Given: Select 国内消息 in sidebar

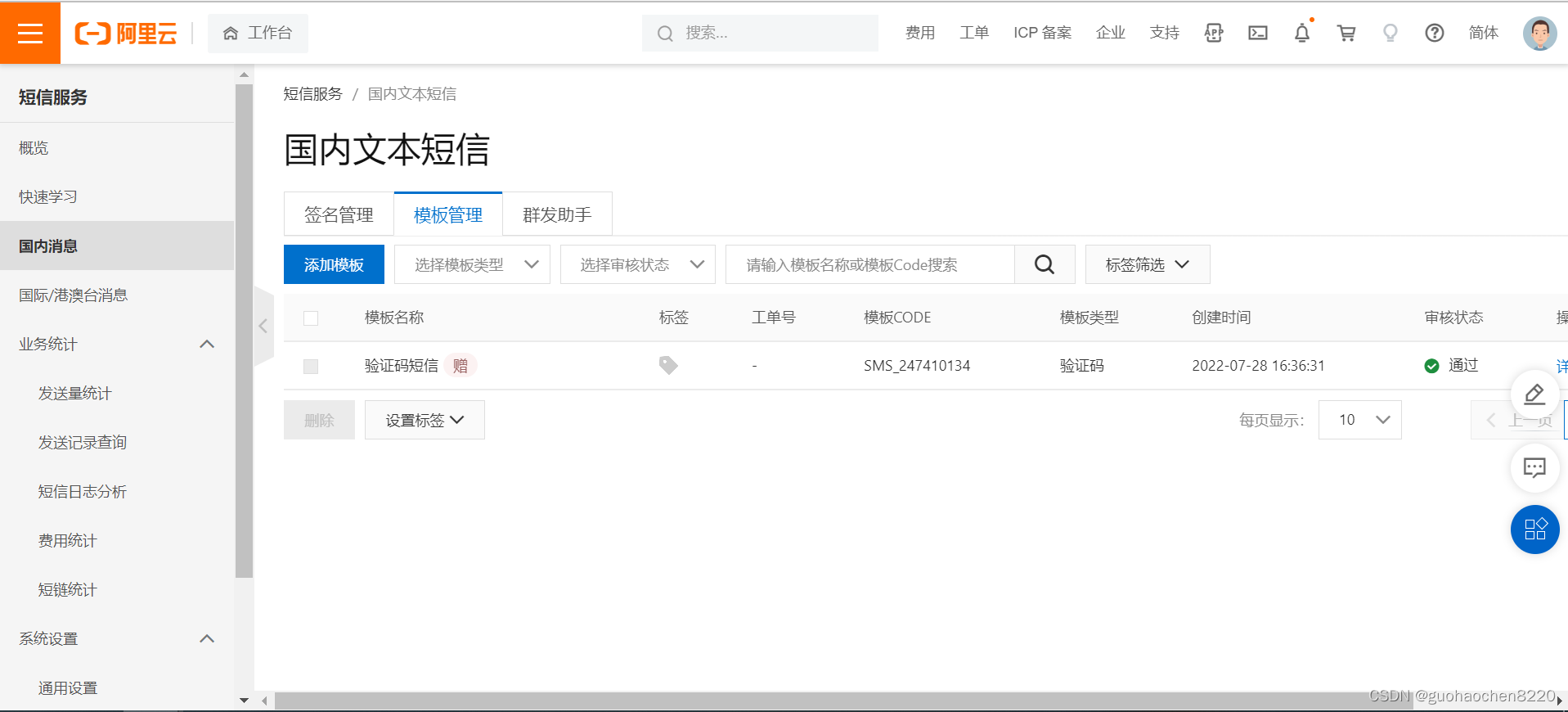Looking at the screenshot, I should click(117, 246).
